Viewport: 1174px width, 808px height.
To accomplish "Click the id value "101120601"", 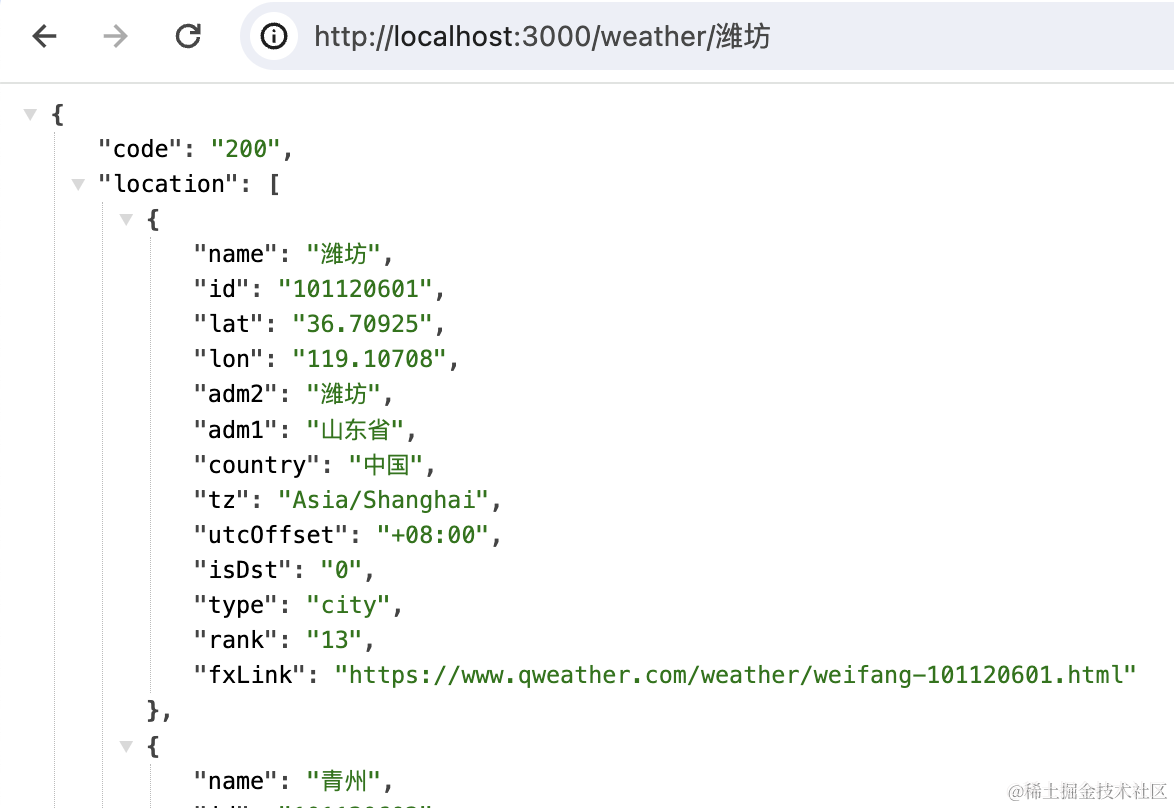I will 355,289.
